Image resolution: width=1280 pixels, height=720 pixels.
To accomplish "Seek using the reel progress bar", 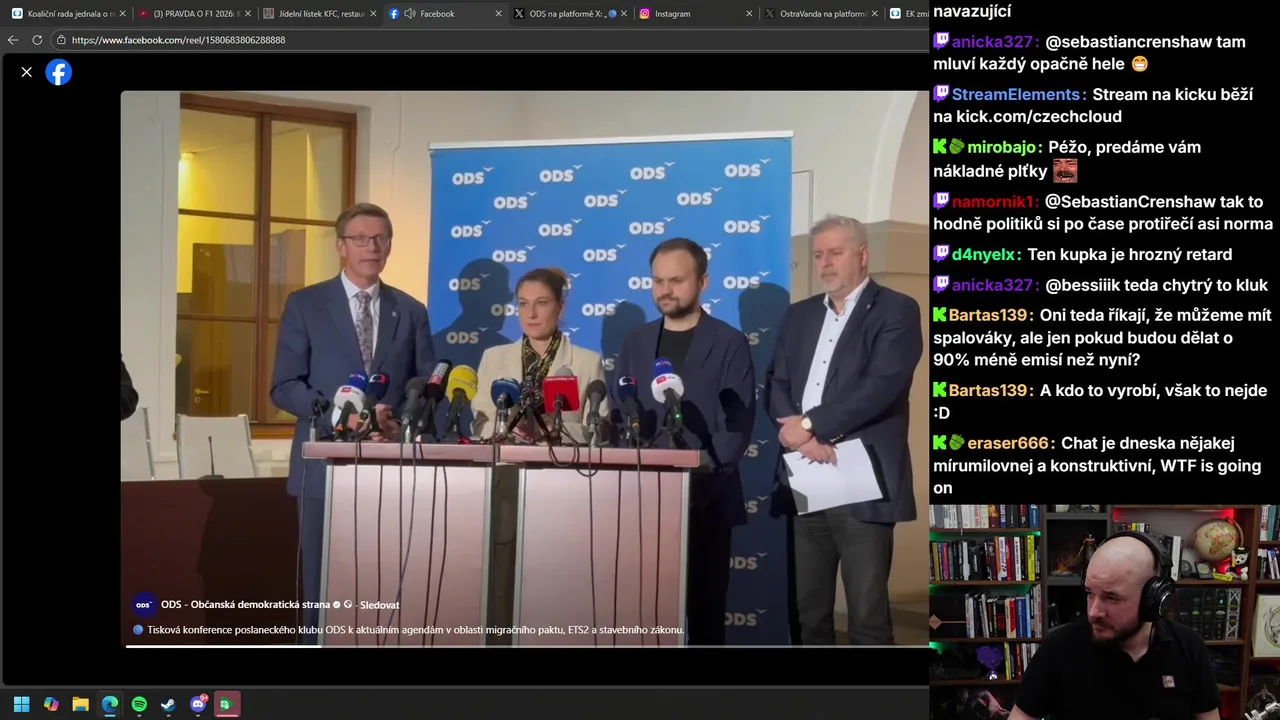I will tap(527, 646).
